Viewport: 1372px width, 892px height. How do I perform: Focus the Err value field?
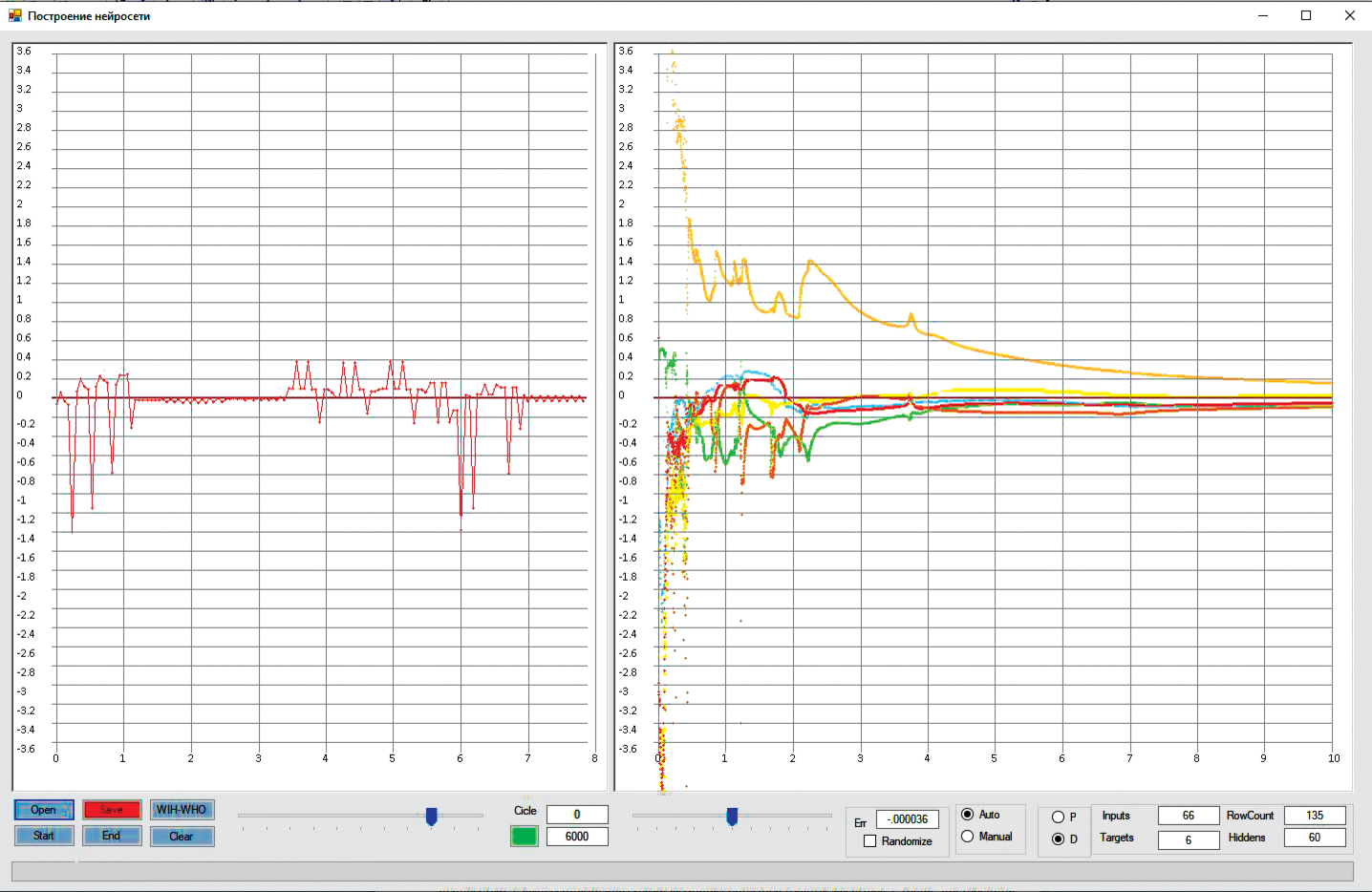pyautogui.click(x=908, y=819)
